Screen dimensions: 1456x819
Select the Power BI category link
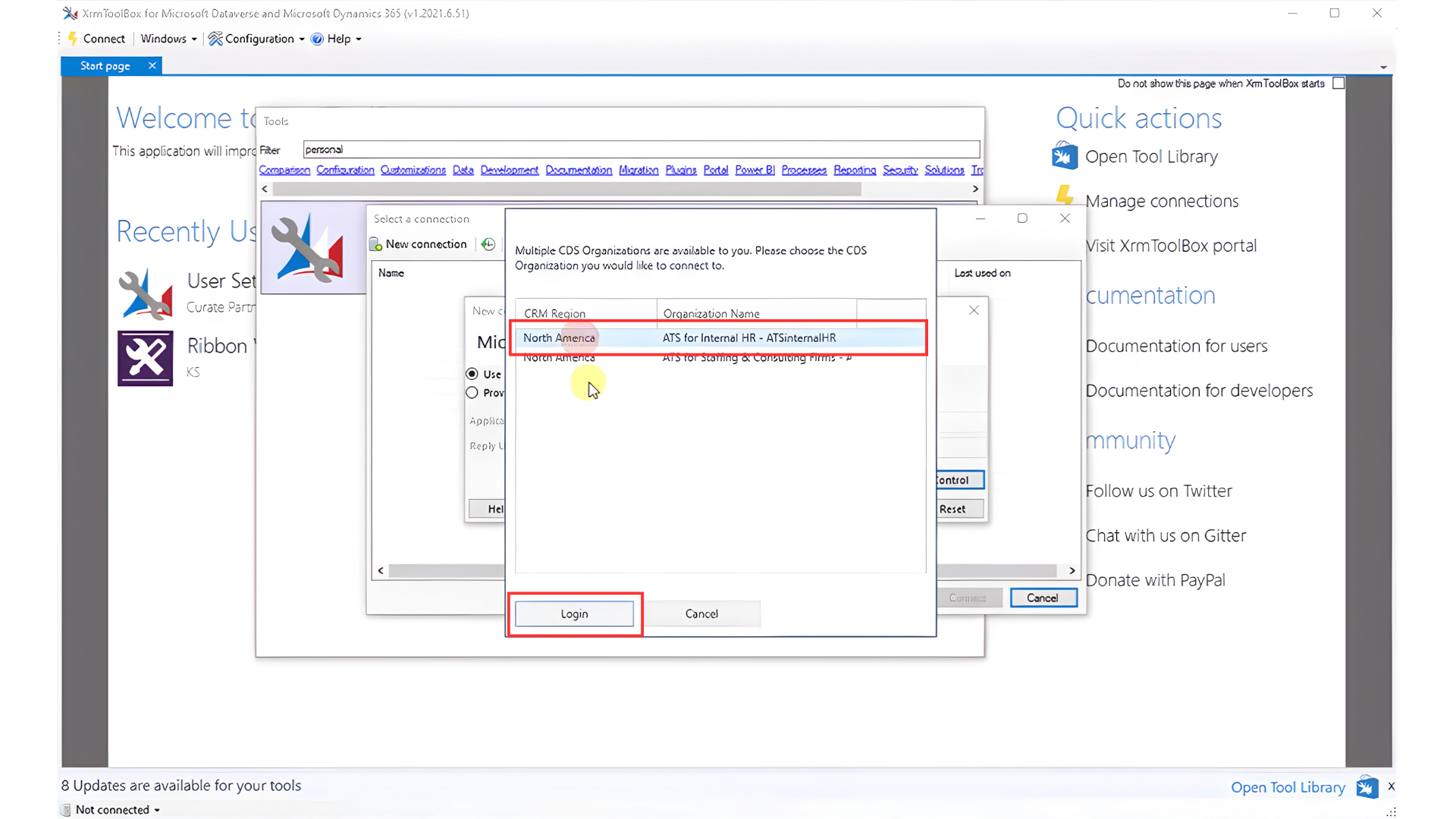click(x=755, y=170)
